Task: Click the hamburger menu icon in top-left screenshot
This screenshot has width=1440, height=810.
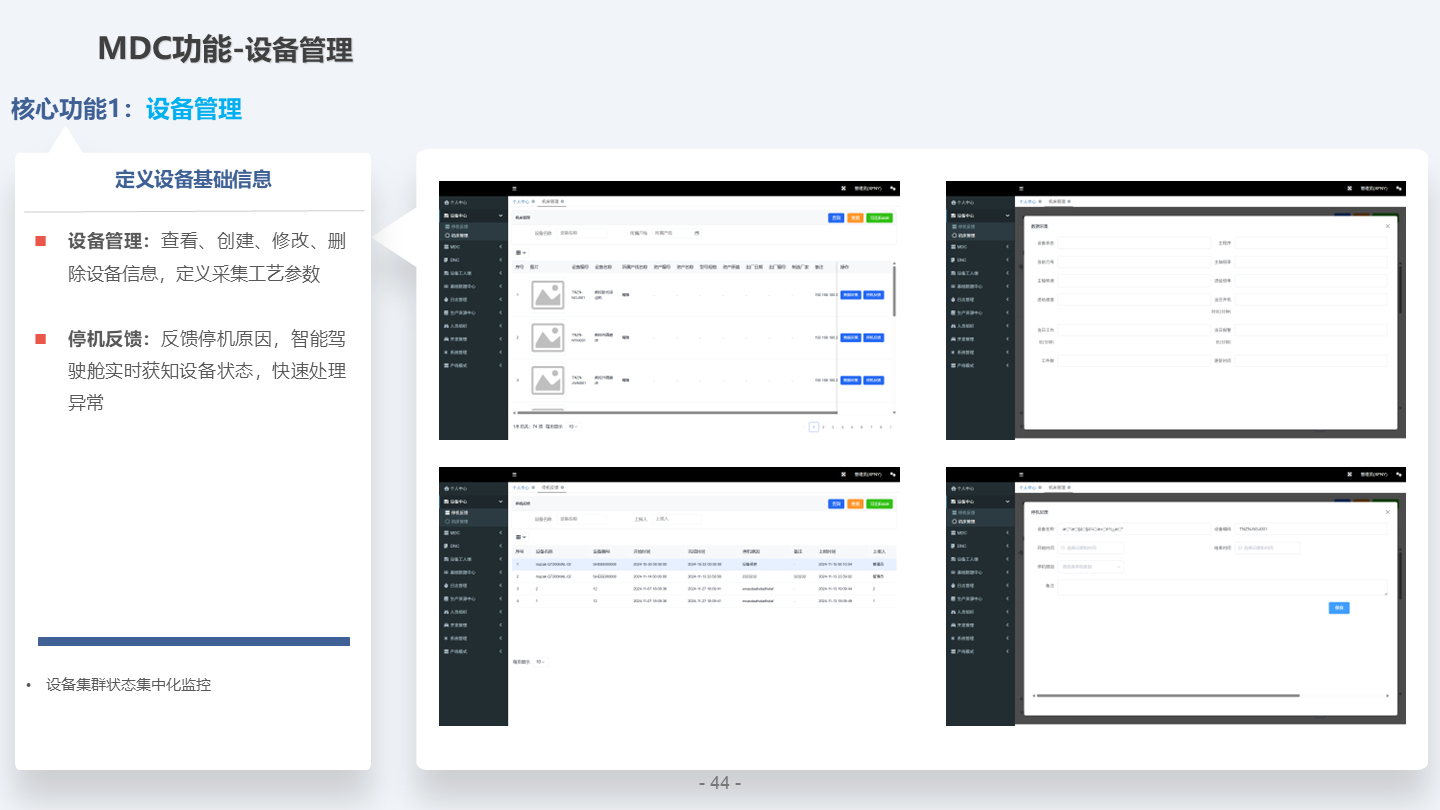Action: click(x=515, y=188)
